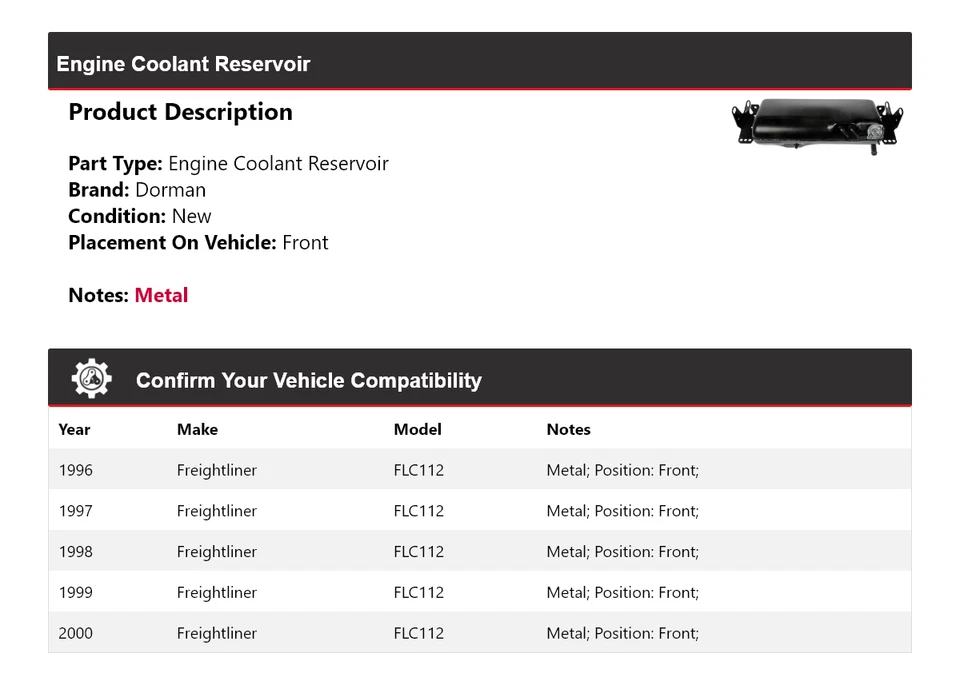Screen dimensions: 960x685
Task: Click the Year column header
Action: pyautogui.click(x=74, y=429)
